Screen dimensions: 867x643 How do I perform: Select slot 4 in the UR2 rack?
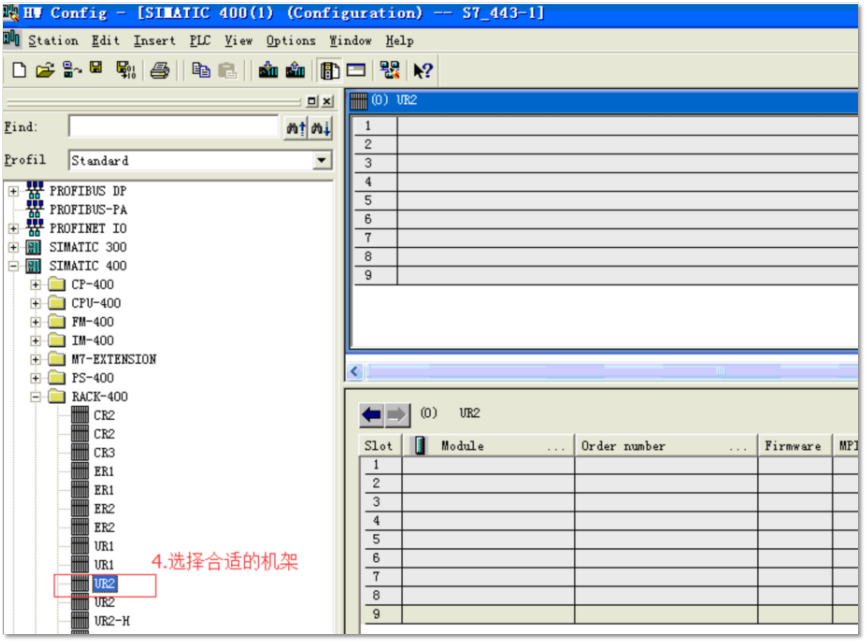[x=605, y=182]
